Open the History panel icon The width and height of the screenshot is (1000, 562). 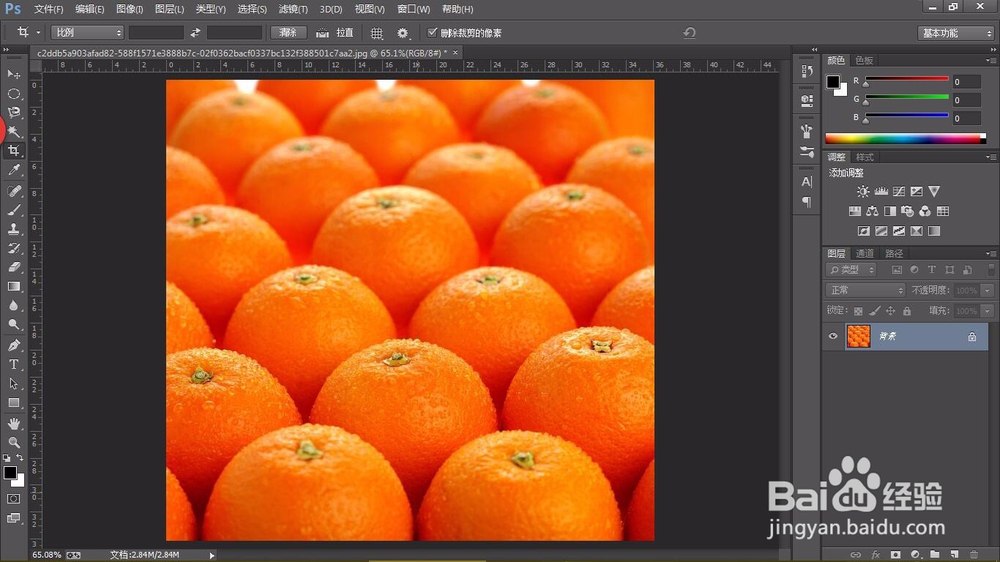[807, 71]
